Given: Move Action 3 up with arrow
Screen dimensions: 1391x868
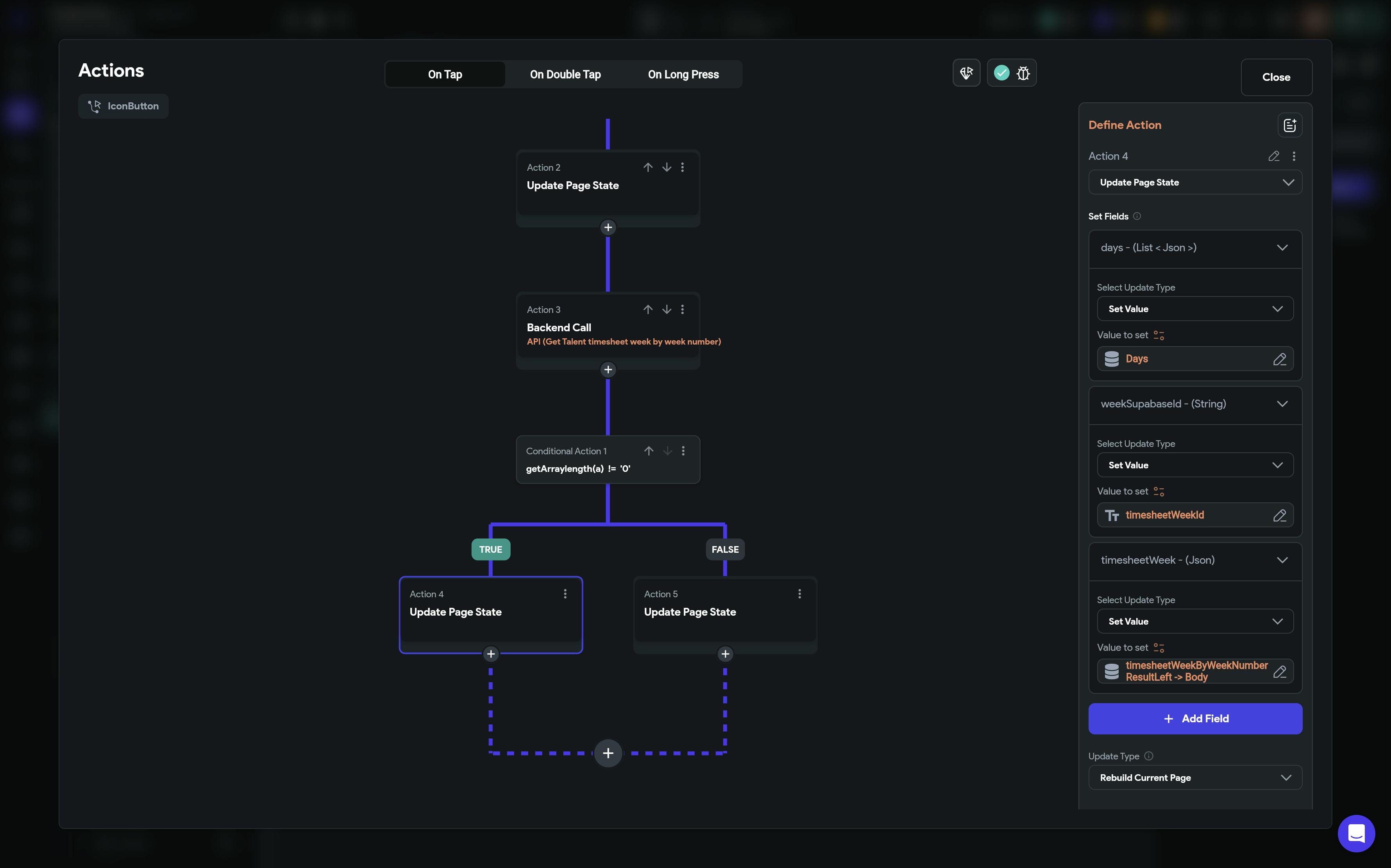Looking at the screenshot, I should pyautogui.click(x=647, y=309).
